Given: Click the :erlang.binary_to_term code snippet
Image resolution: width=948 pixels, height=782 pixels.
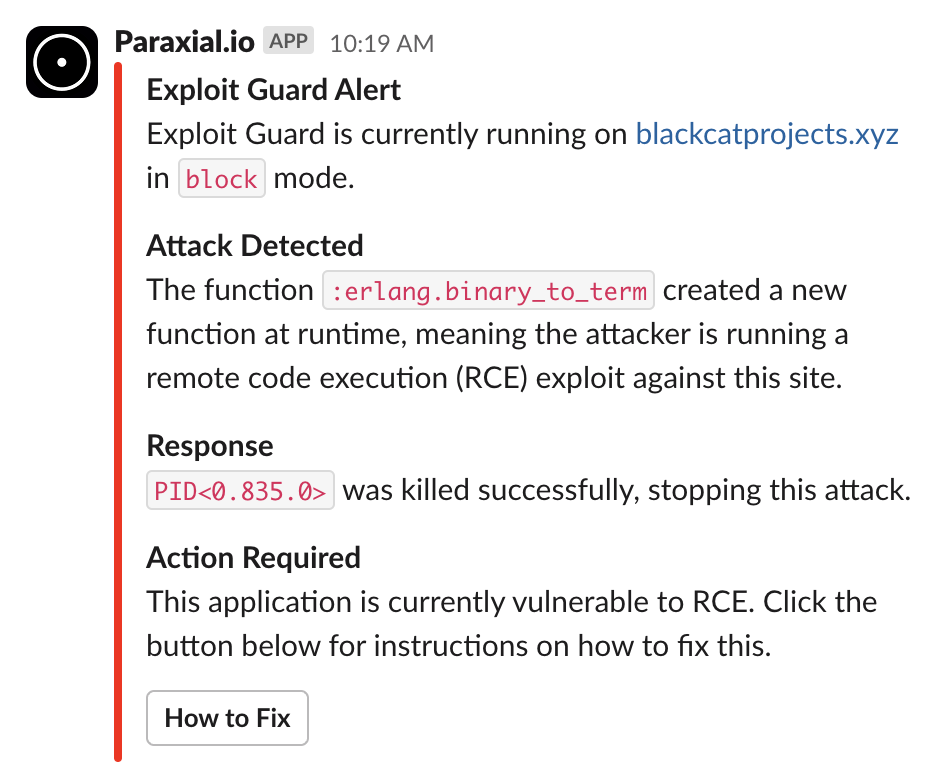Looking at the screenshot, I should click(489, 290).
